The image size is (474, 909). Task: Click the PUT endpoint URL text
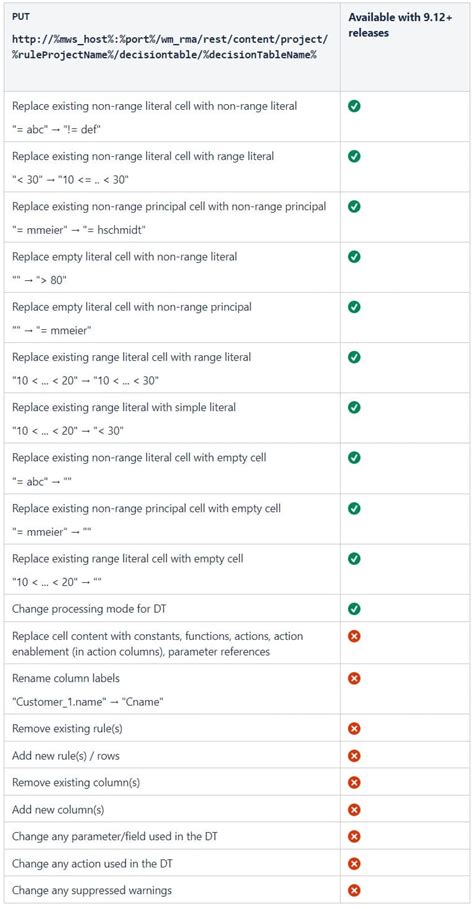(170, 48)
